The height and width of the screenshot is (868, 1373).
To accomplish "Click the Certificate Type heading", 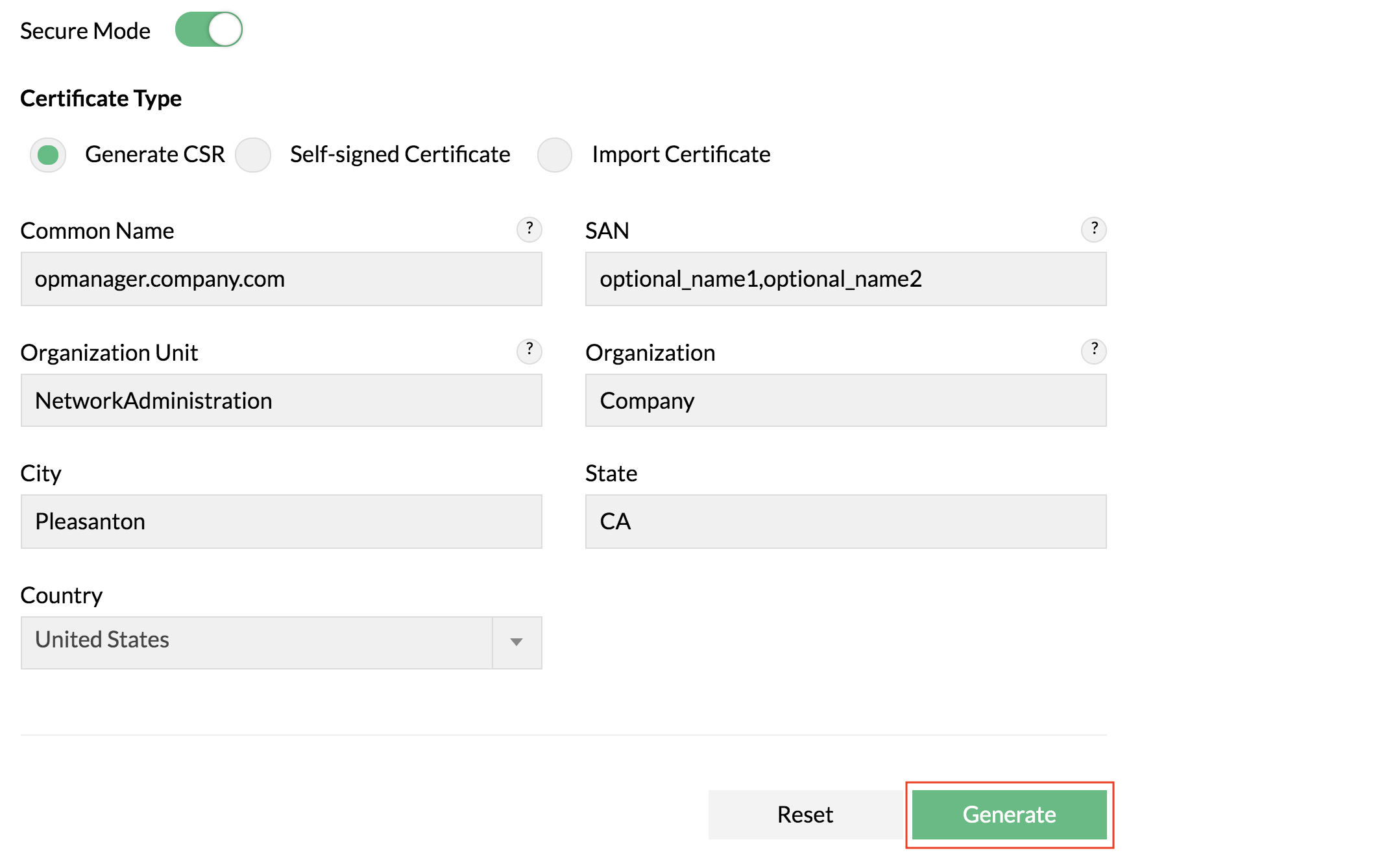I will pyautogui.click(x=101, y=98).
